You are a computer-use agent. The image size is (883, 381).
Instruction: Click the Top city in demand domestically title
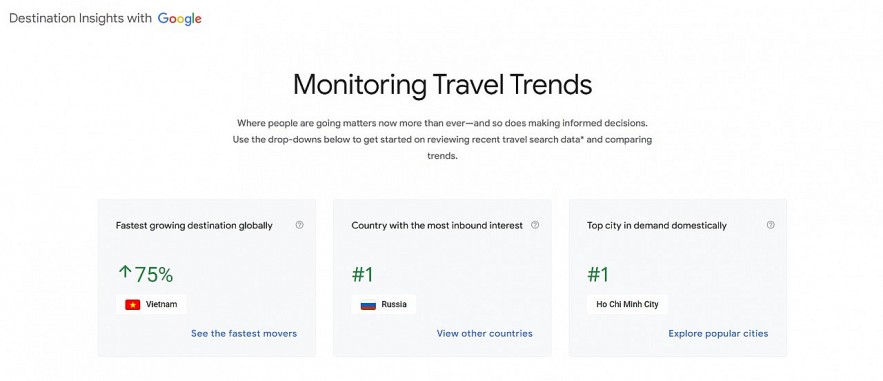[657, 225]
